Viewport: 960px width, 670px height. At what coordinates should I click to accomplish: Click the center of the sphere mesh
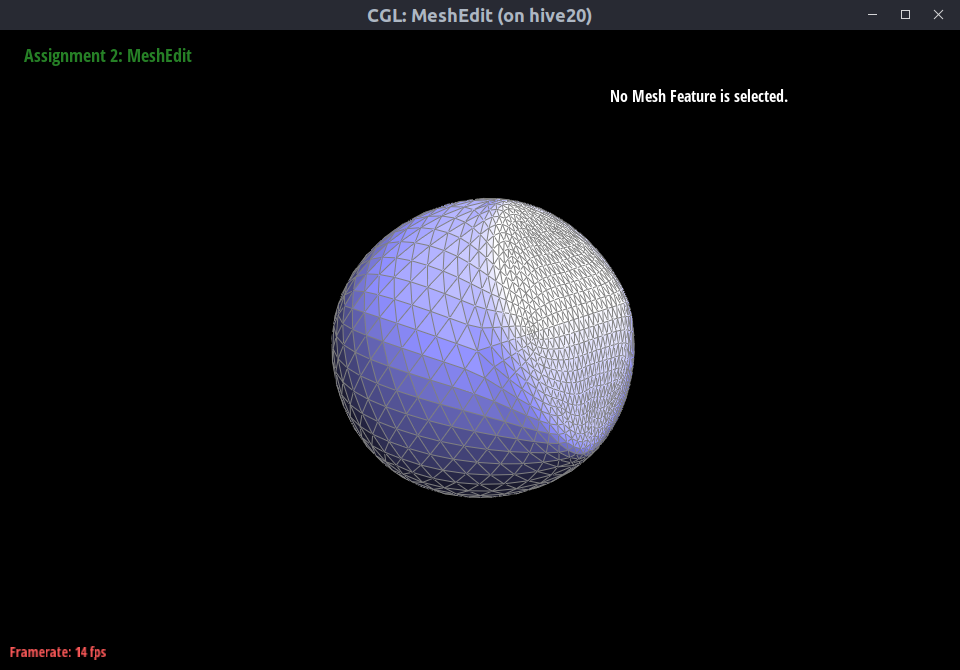[x=483, y=347]
